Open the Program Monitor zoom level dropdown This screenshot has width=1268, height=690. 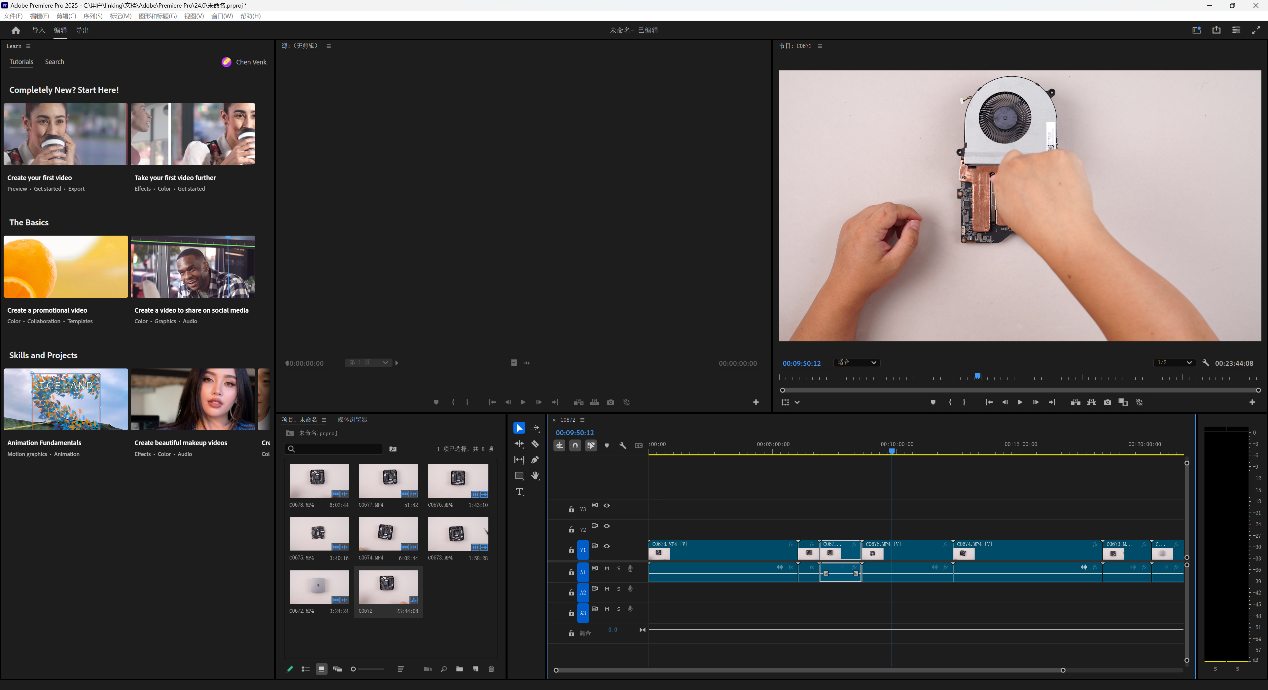858,362
